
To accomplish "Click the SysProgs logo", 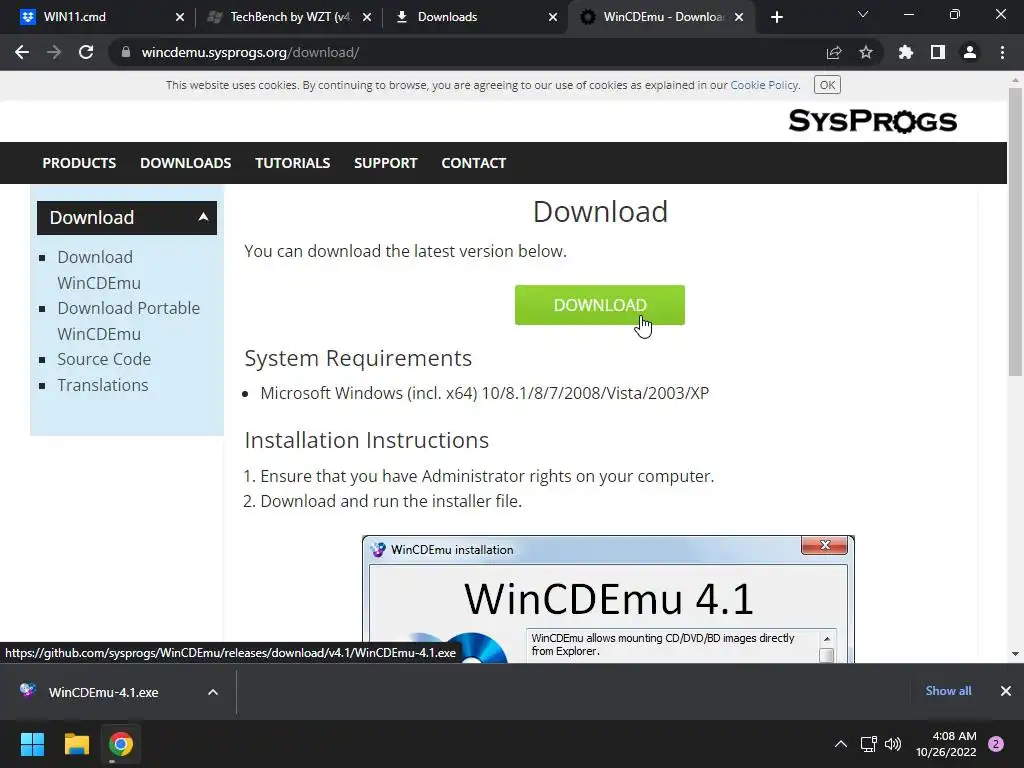I will (x=872, y=121).
